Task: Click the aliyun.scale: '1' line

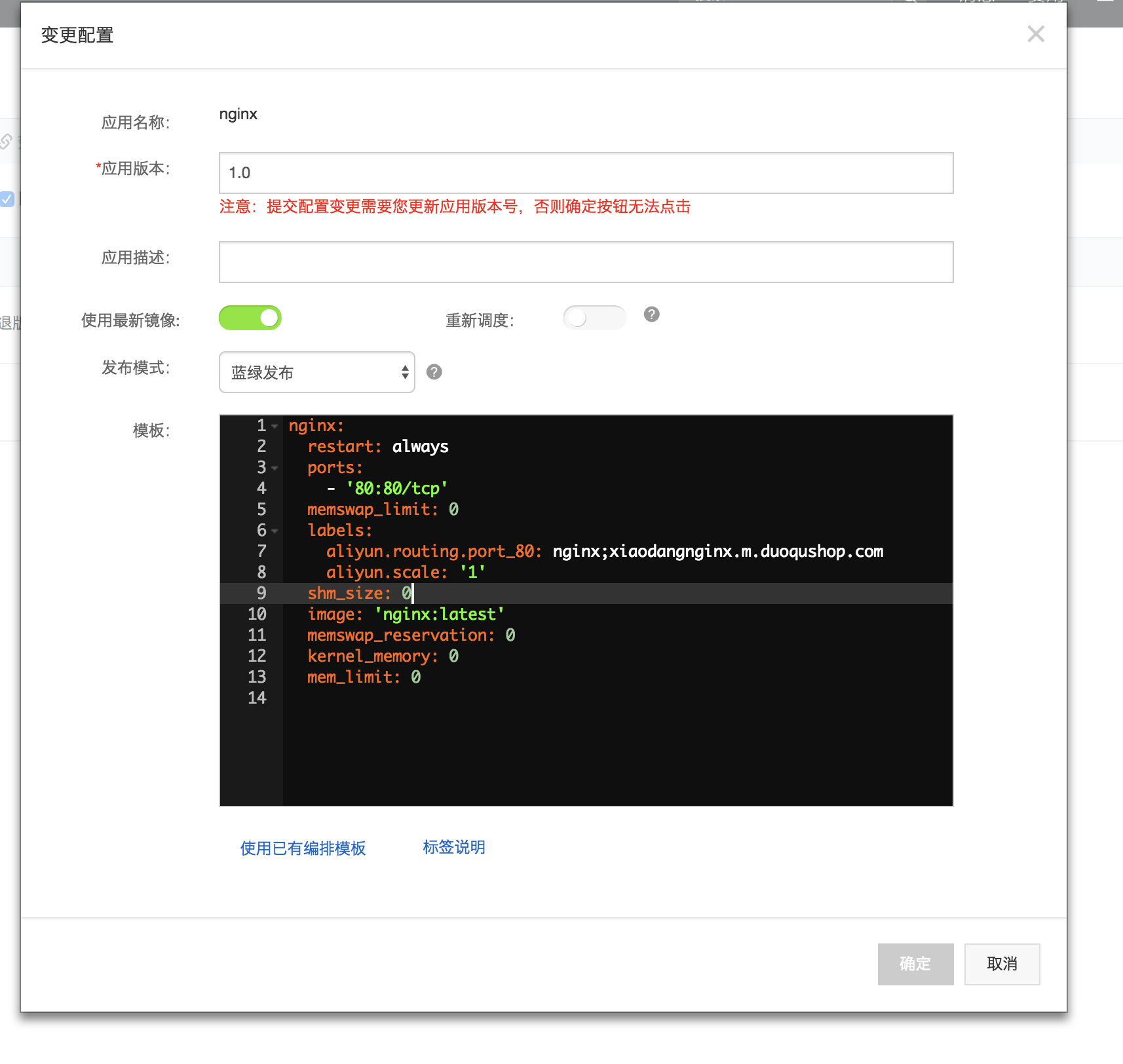Action: 406,573
